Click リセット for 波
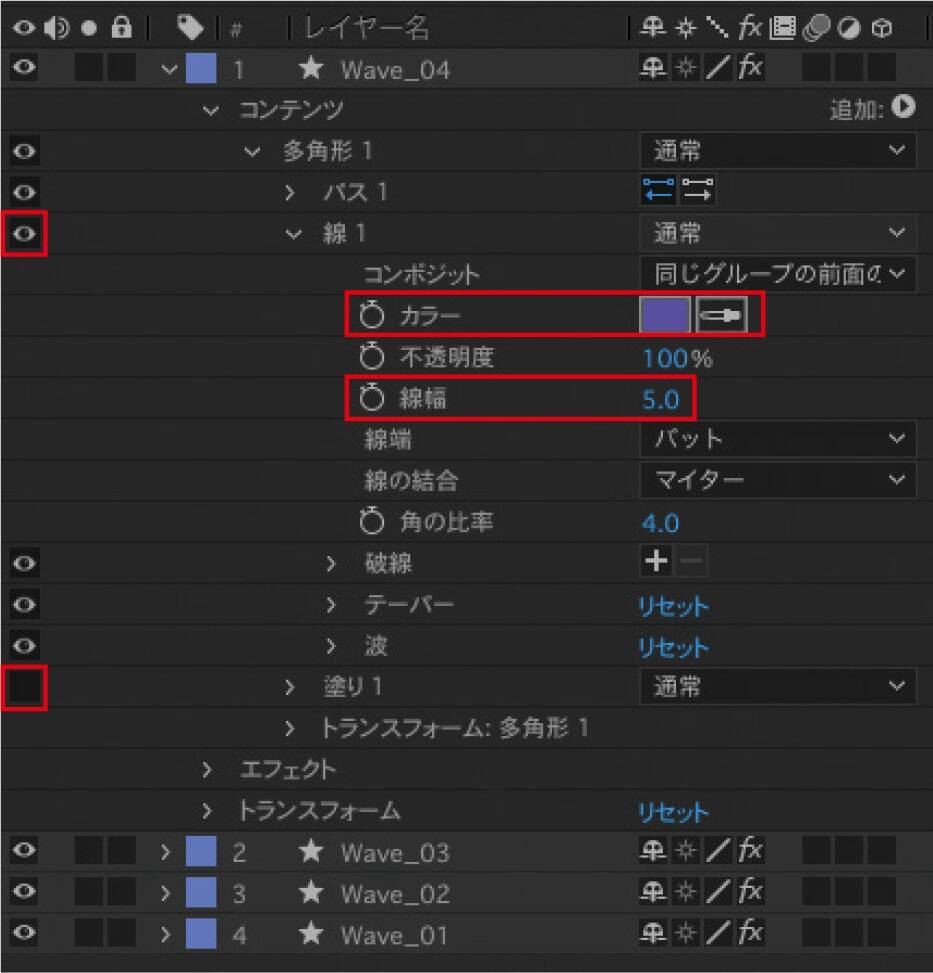Screen dimensions: 933x973 (x=674, y=647)
